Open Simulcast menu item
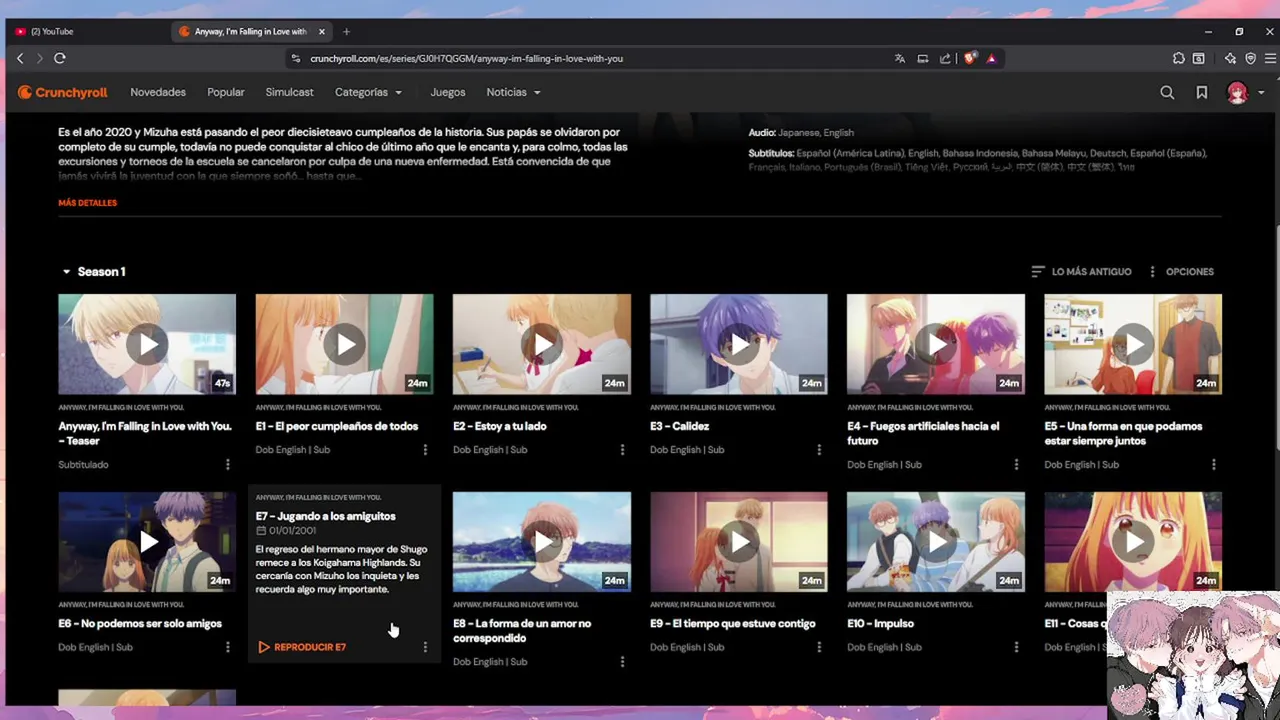 [289, 92]
